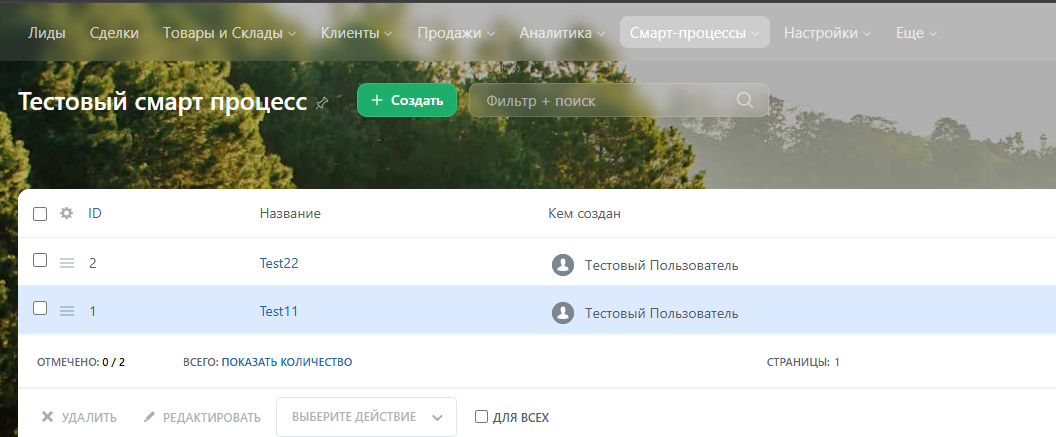The image size is (1056, 437).
Task: Check the Test22 row checkbox
Action: click(x=40, y=260)
